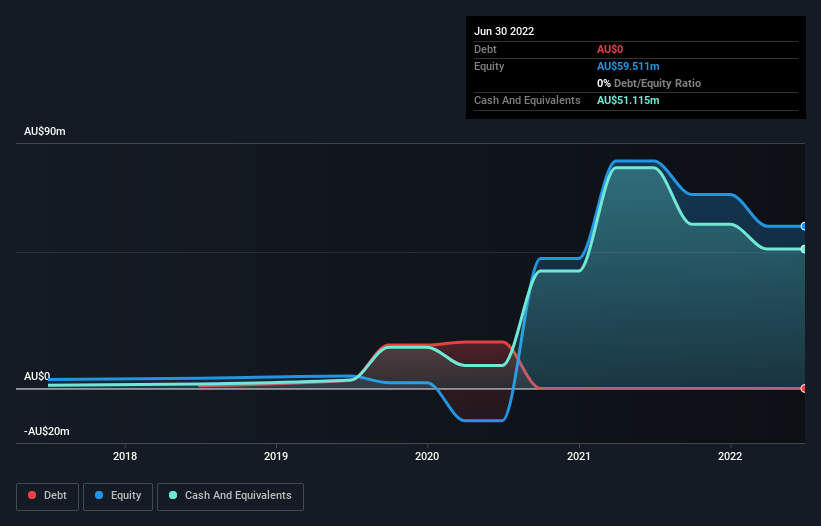This screenshot has width=821, height=526.
Task: Click the teal Cash And Equivalents legend dot
Action: (x=173, y=495)
